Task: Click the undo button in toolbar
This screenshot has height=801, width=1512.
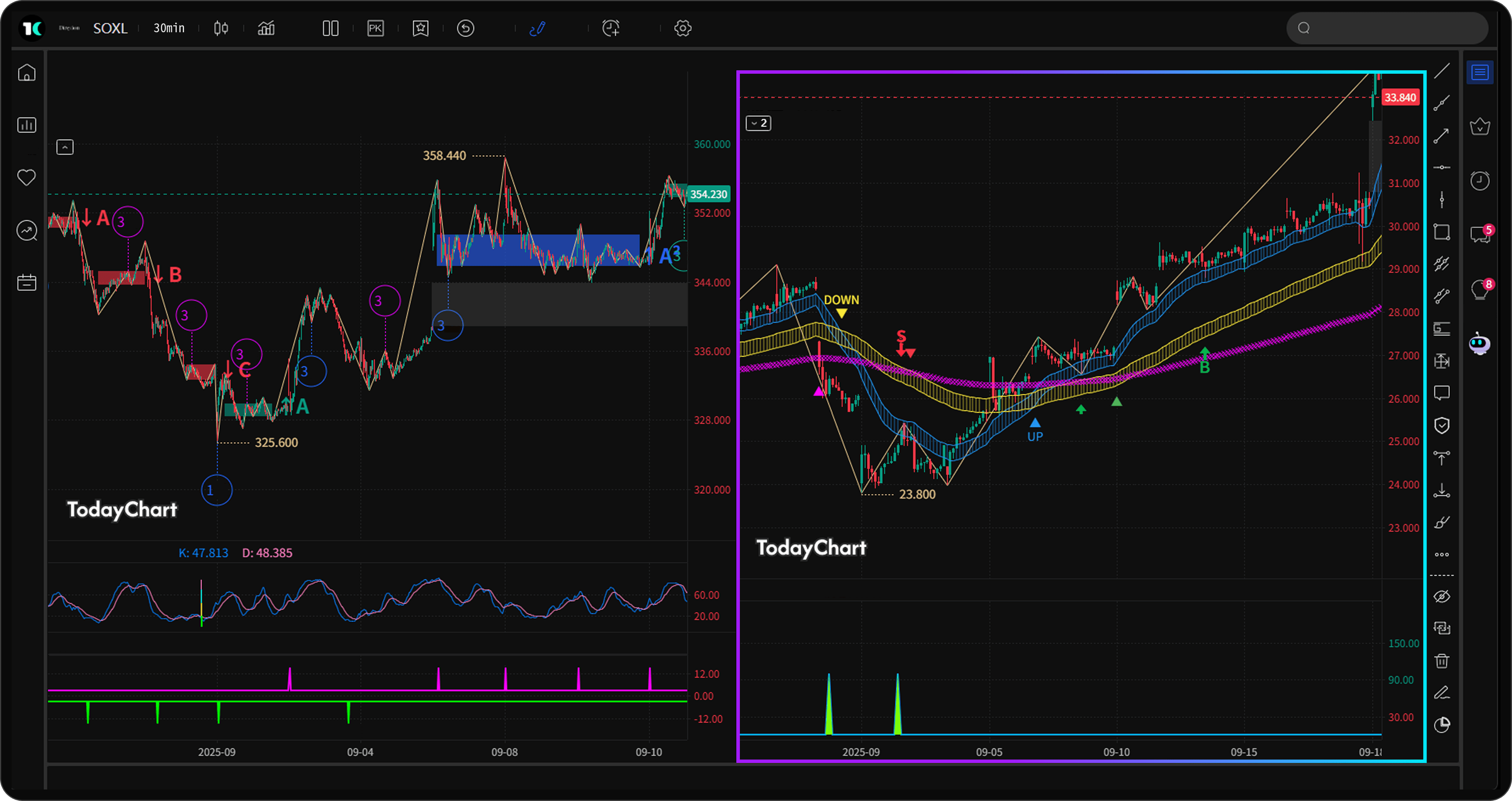Action: point(465,28)
